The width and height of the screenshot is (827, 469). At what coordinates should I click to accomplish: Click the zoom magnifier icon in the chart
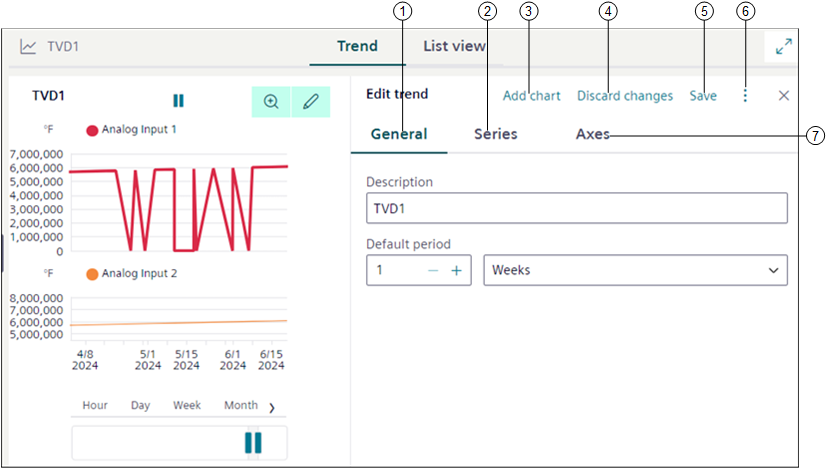271,101
